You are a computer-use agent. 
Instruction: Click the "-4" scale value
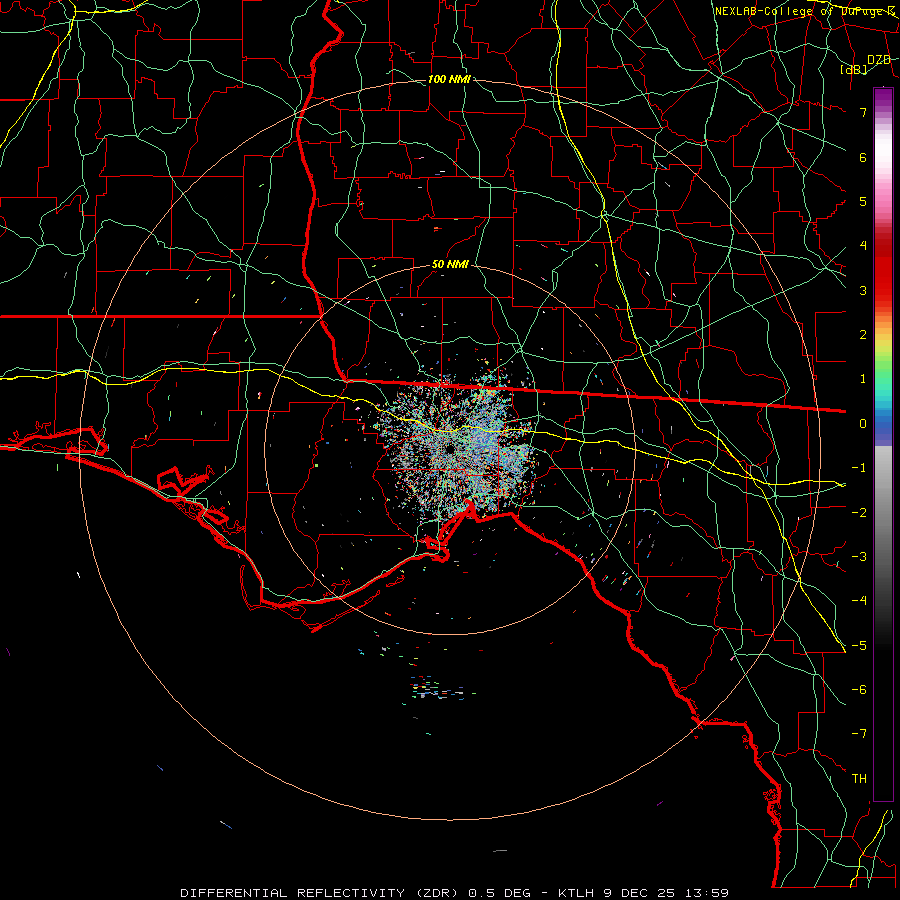pyautogui.click(x=859, y=601)
